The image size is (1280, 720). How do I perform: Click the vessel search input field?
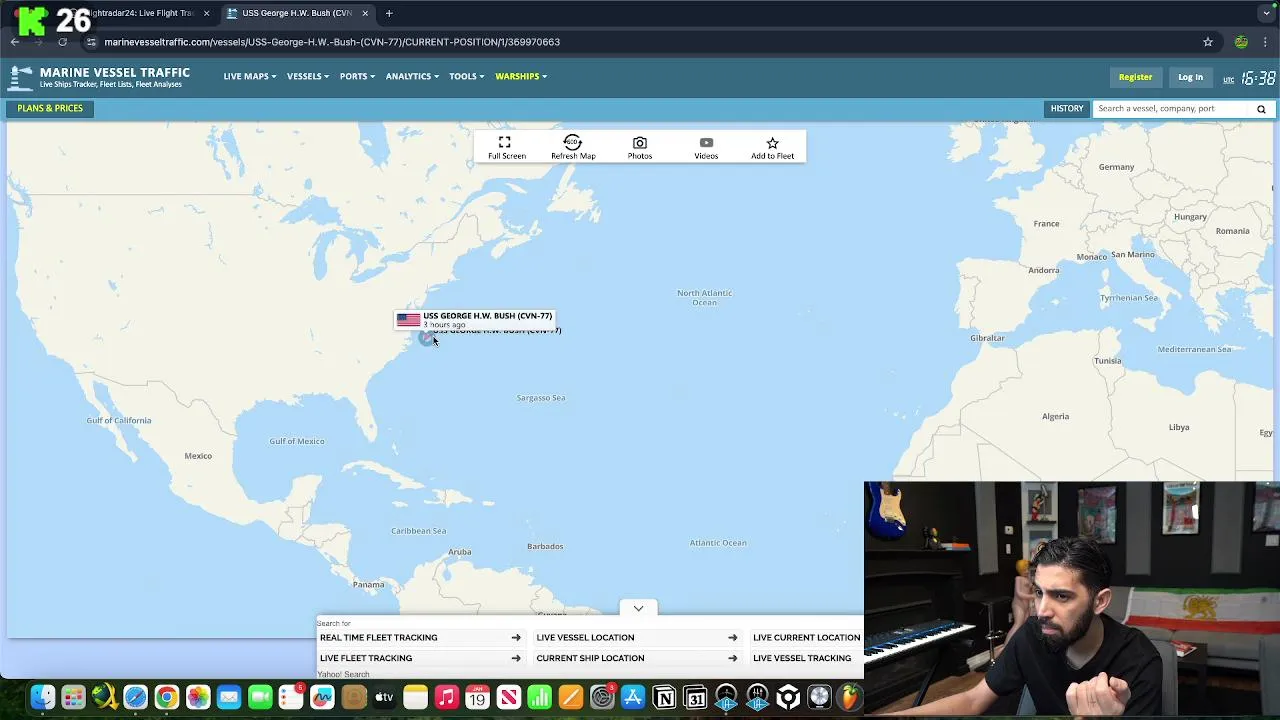coord(1171,108)
